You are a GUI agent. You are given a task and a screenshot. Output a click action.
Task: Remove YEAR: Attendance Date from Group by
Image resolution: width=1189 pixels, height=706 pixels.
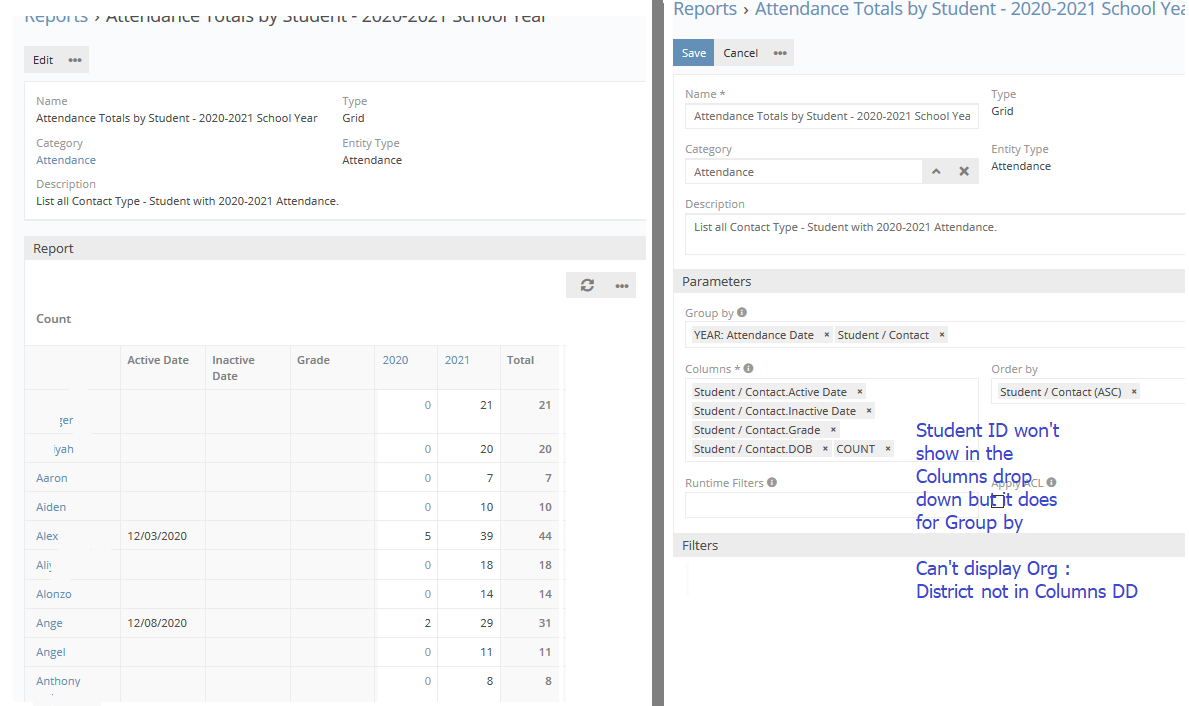point(827,335)
